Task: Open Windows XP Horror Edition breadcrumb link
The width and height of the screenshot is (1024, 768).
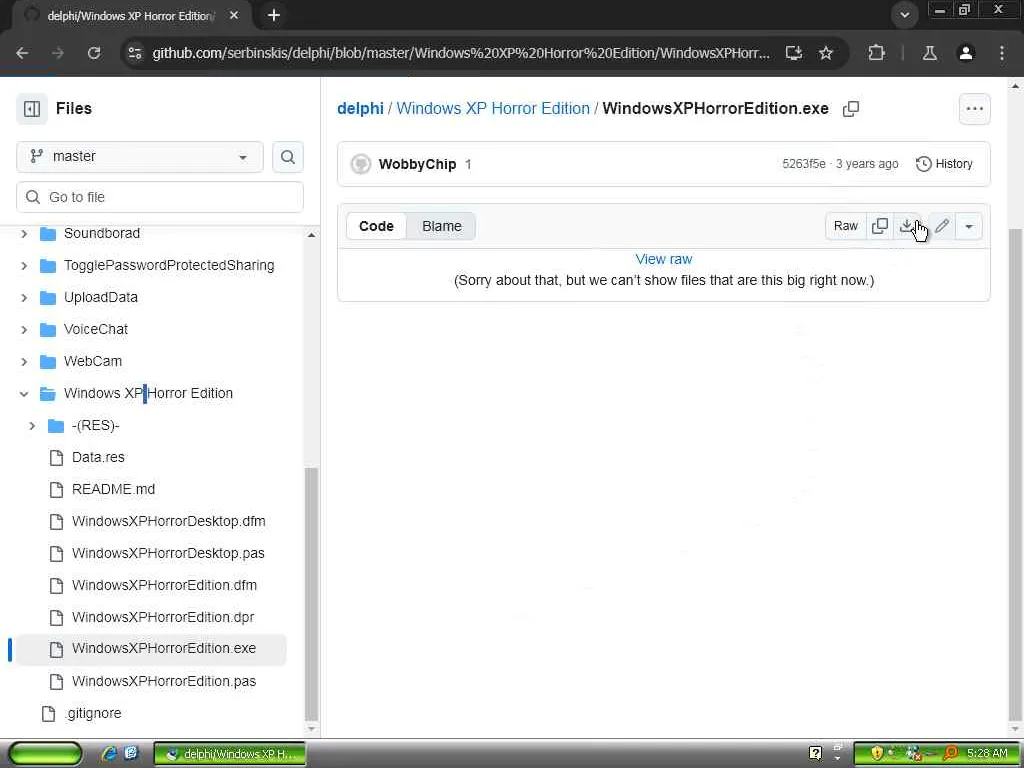Action: 493,108
